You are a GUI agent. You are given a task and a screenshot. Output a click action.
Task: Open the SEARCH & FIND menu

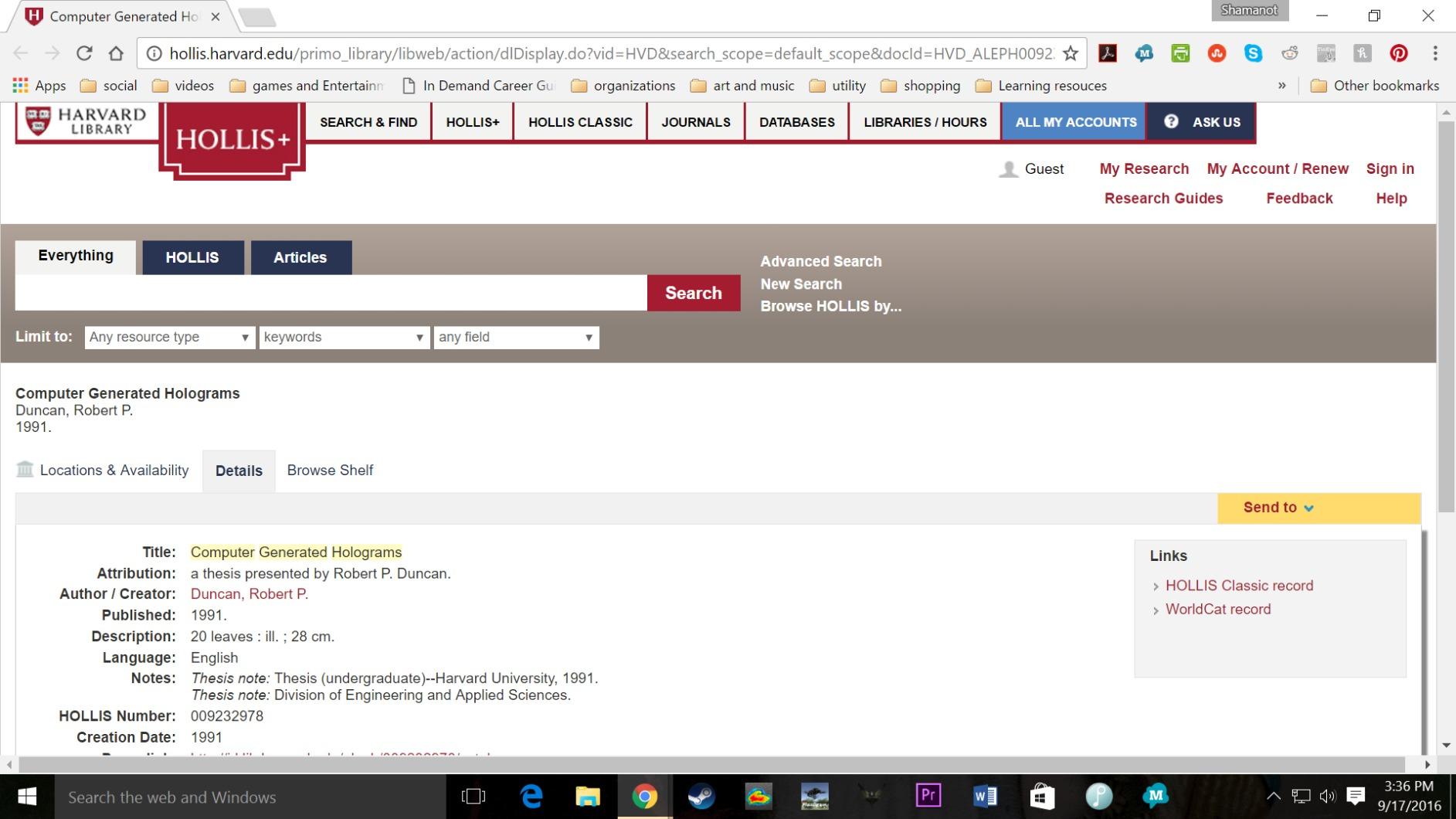(x=368, y=122)
